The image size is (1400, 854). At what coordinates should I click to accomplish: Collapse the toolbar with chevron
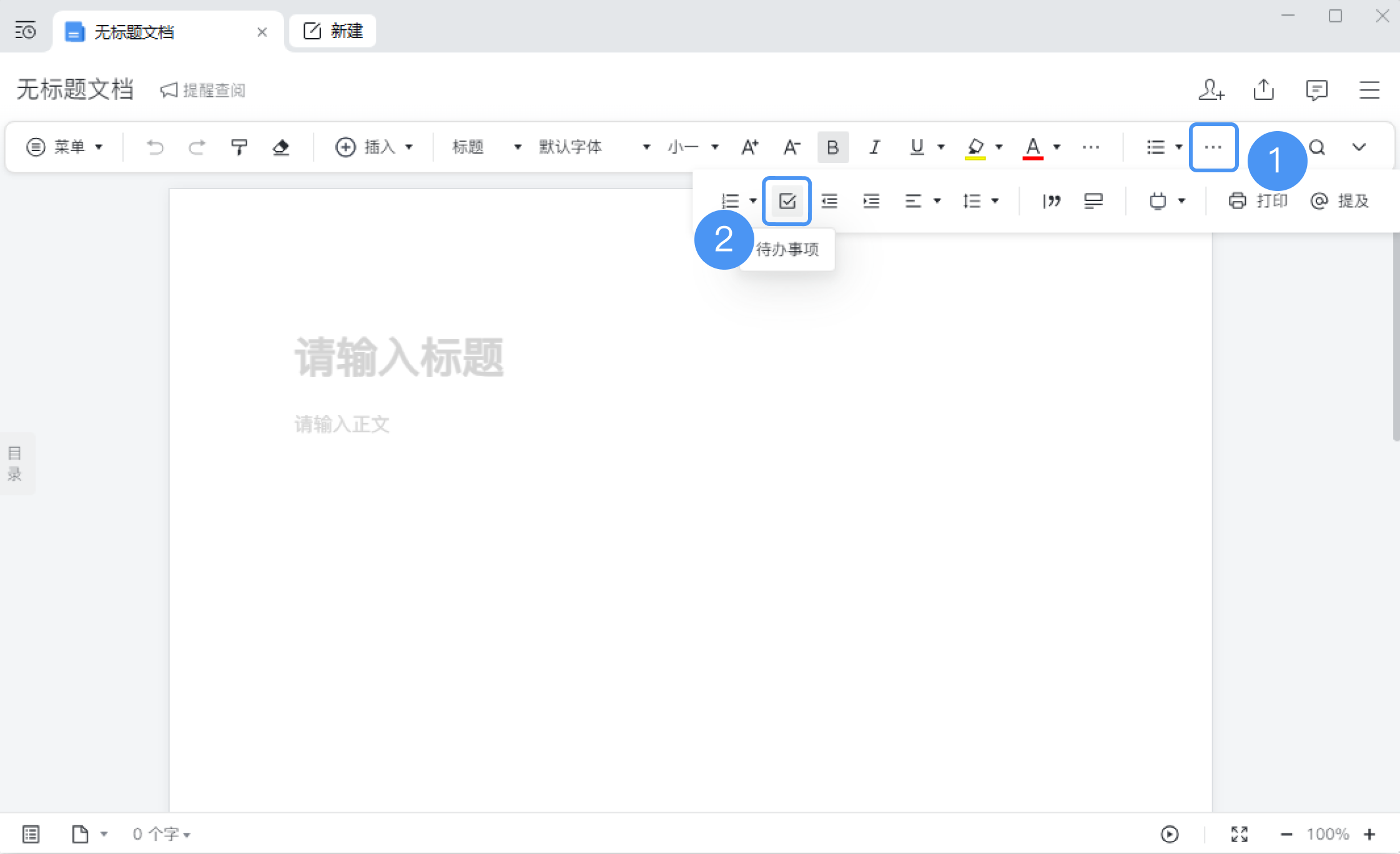[1359, 147]
